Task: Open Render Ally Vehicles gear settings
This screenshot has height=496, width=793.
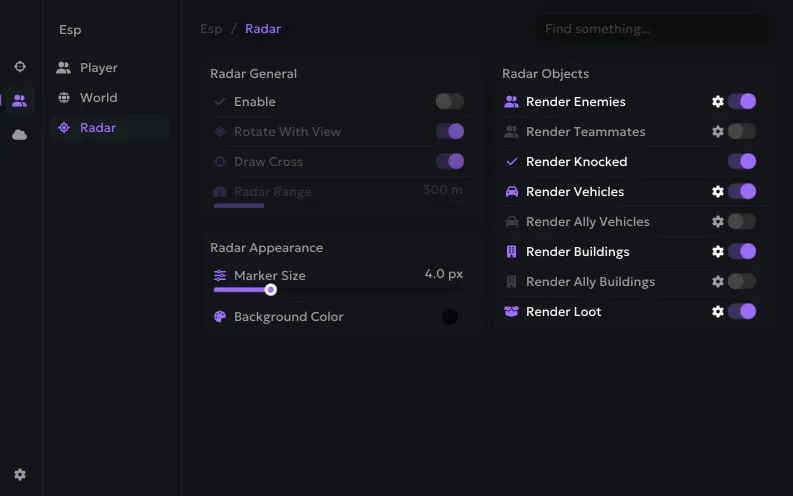Action: click(718, 221)
